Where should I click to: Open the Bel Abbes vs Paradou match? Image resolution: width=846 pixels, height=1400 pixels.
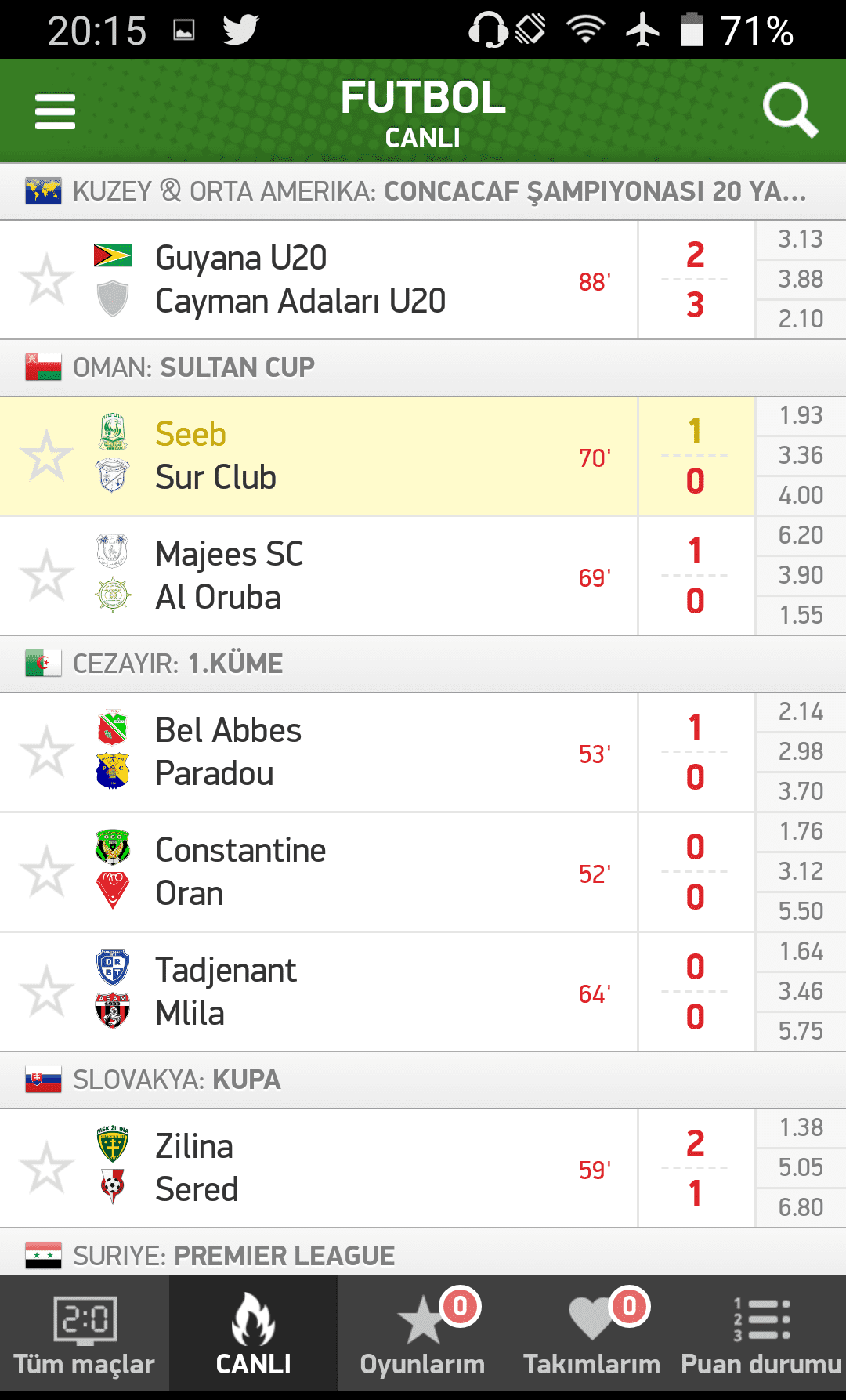tap(319, 752)
